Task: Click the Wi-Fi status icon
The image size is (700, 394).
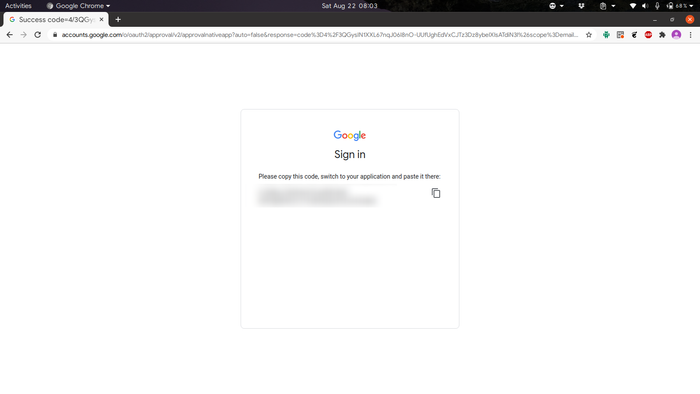Action: click(x=633, y=6)
